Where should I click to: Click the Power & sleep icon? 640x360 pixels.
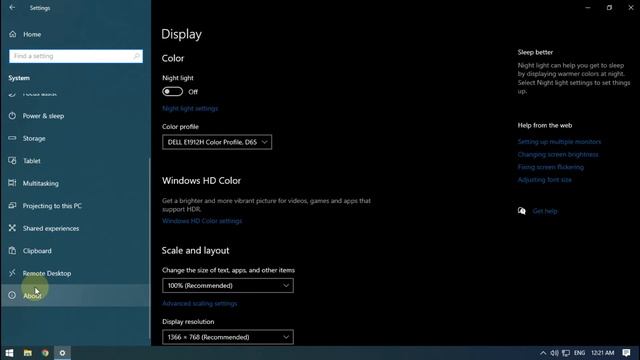coord(12,116)
